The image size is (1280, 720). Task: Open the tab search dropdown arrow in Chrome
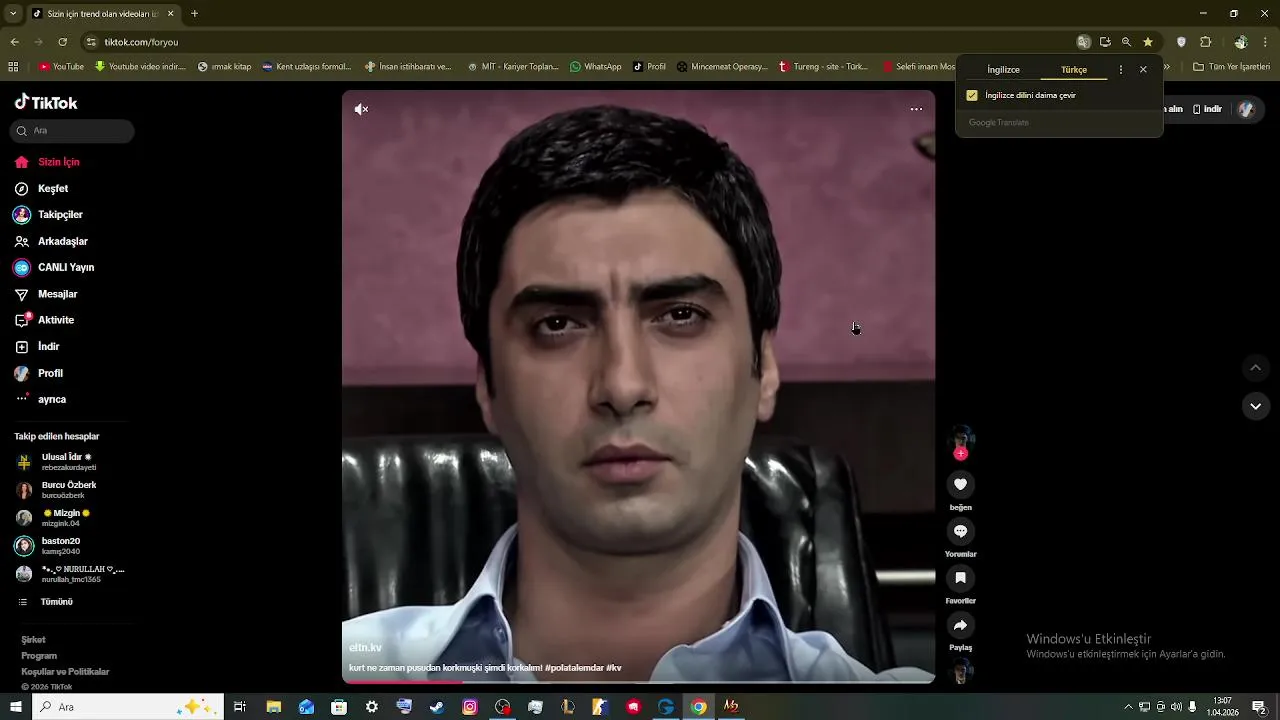[12, 14]
